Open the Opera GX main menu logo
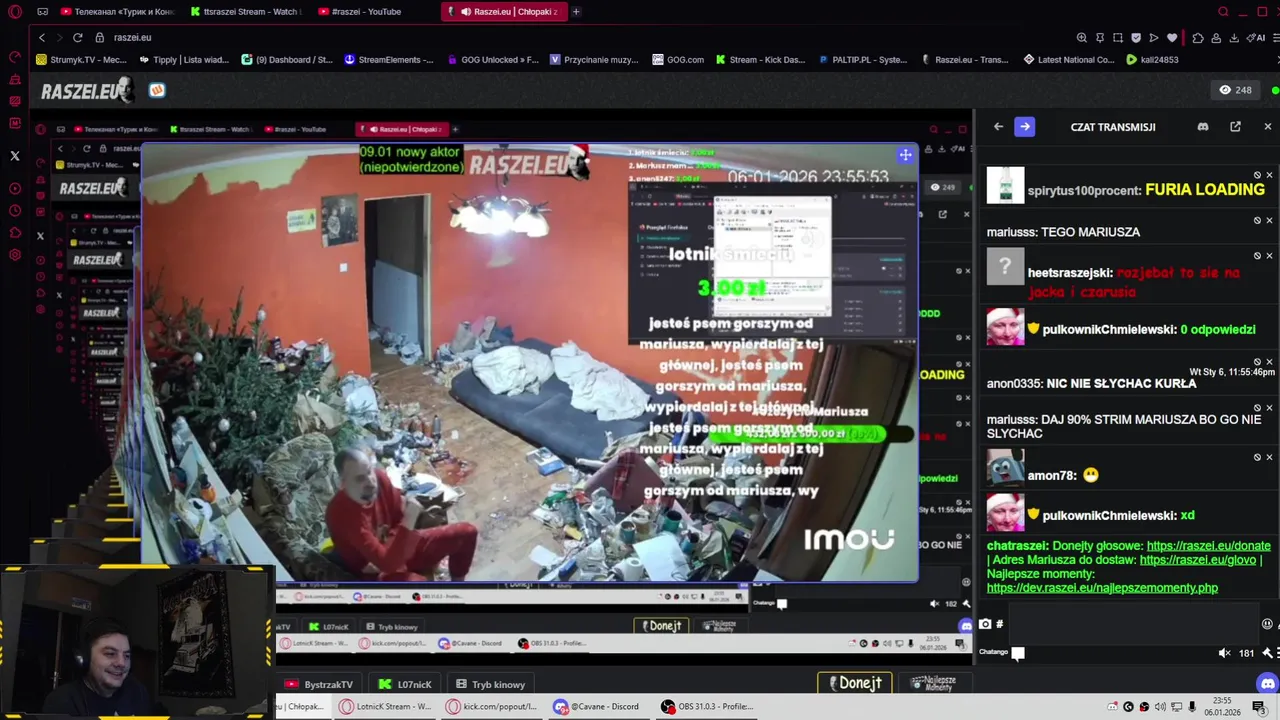 15,12
